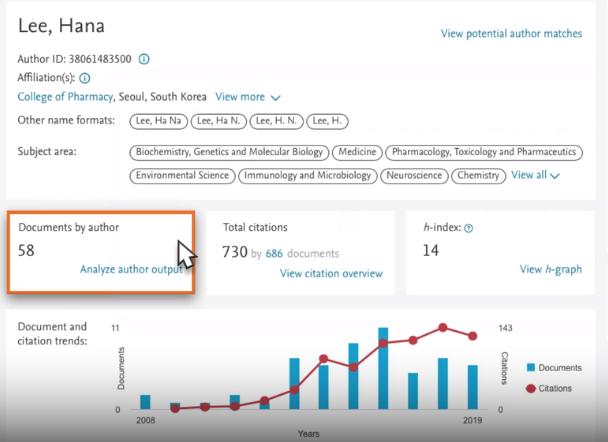Open View potential author matches link
The image size is (608, 442).
coord(511,34)
